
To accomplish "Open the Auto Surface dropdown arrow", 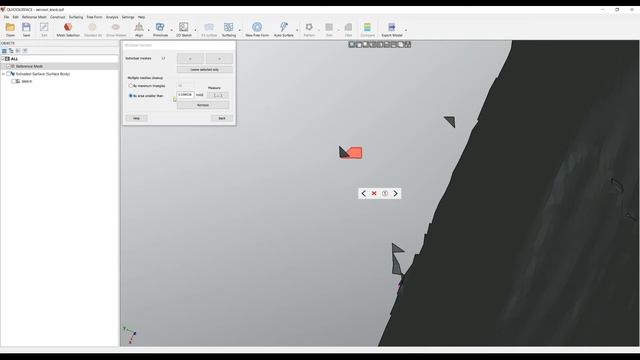I will tap(297, 30).
